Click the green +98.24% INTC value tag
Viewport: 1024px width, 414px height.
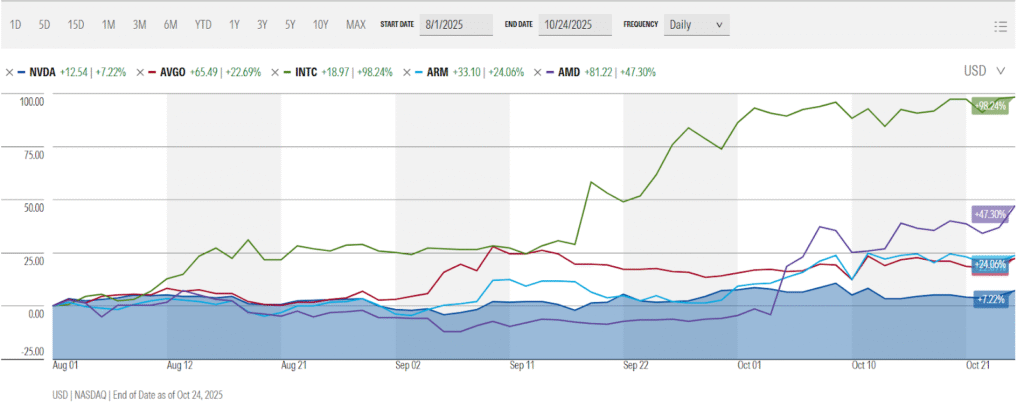point(990,106)
